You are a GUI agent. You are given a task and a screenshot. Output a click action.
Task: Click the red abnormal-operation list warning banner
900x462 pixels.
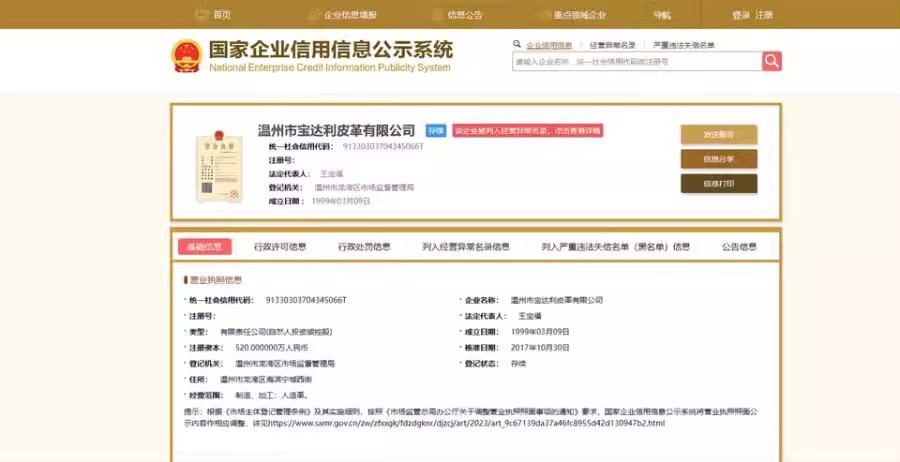527,131
